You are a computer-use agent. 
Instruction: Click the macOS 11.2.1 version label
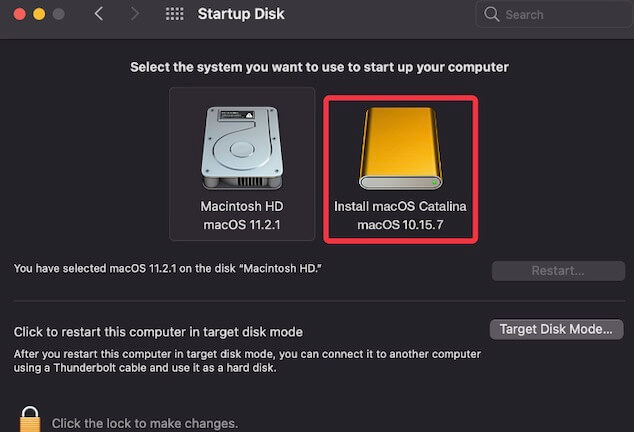[242, 224]
